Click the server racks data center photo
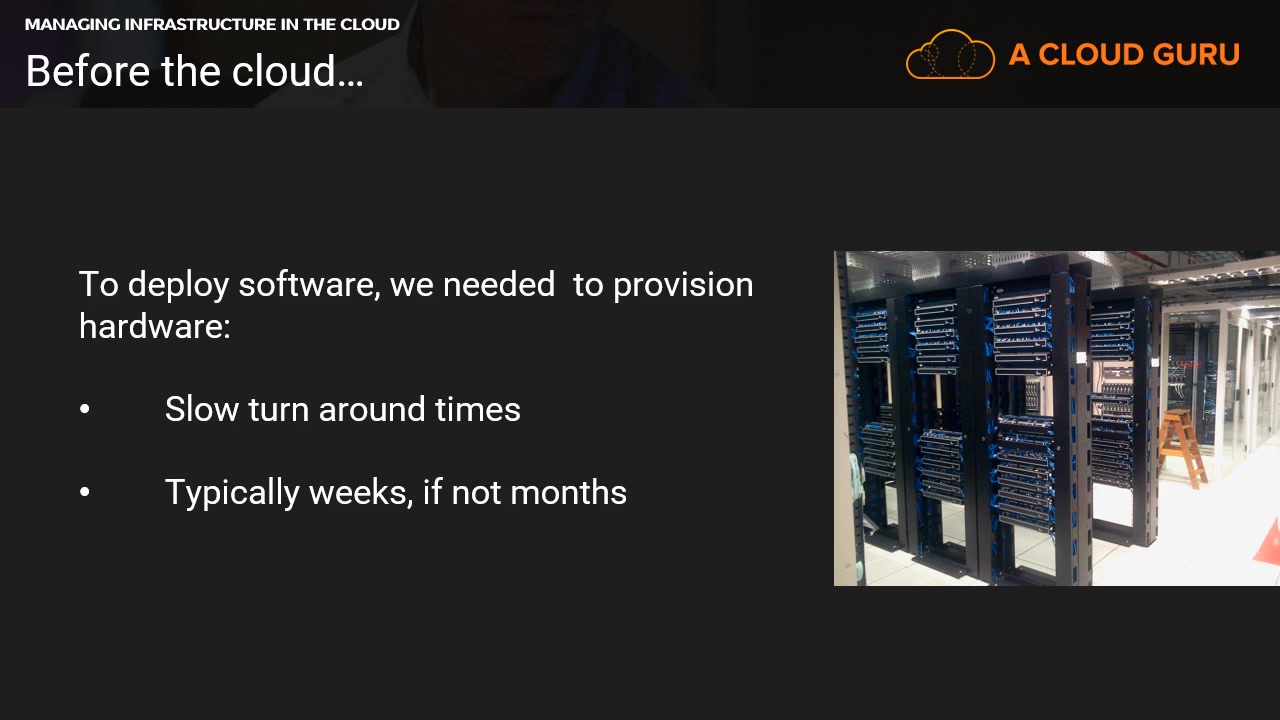This screenshot has height=720, width=1280. point(1057,418)
